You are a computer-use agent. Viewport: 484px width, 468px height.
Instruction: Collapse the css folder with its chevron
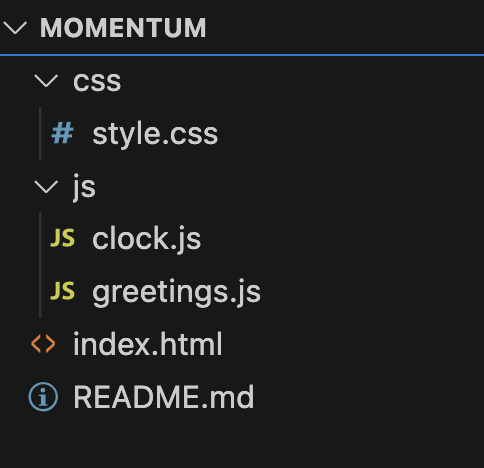pyautogui.click(x=46, y=81)
